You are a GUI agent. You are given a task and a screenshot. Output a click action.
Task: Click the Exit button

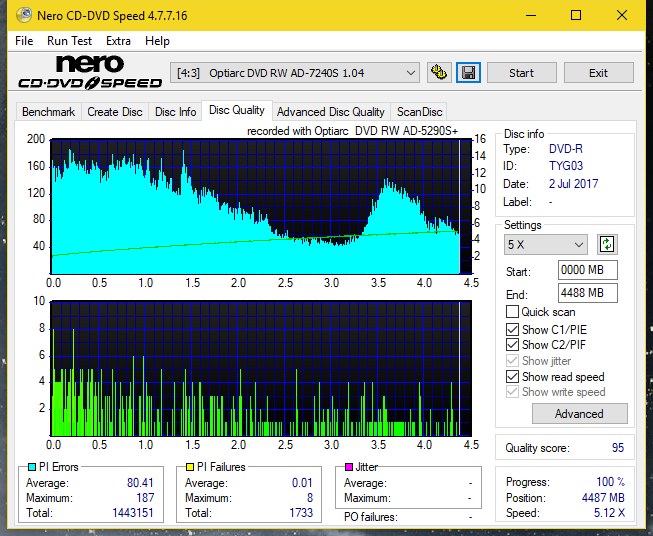click(598, 73)
